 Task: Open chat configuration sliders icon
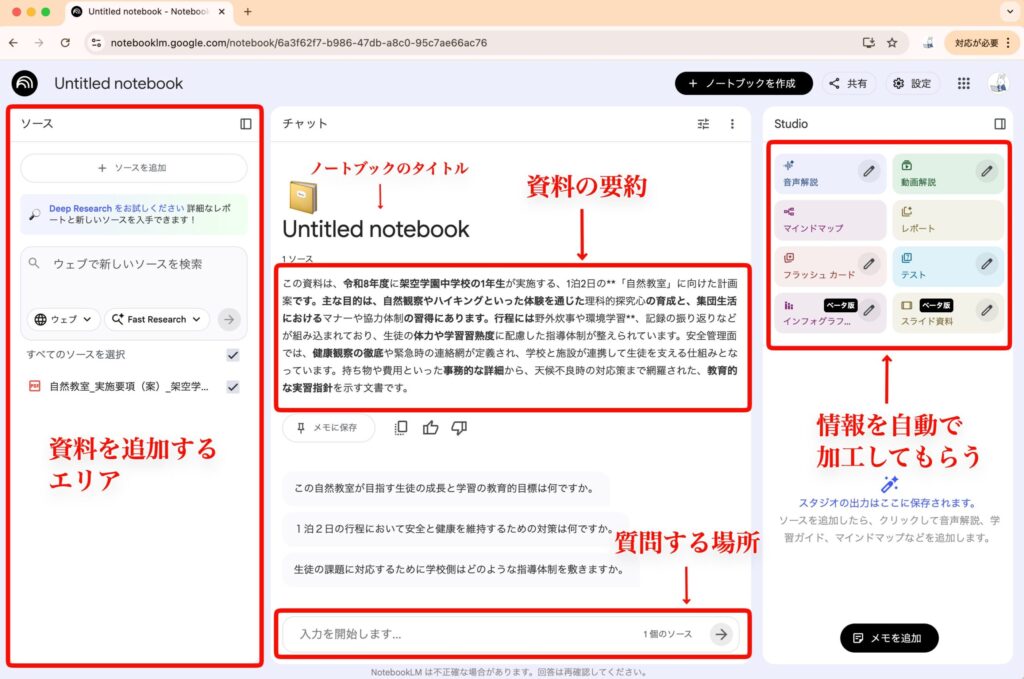click(703, 124)
